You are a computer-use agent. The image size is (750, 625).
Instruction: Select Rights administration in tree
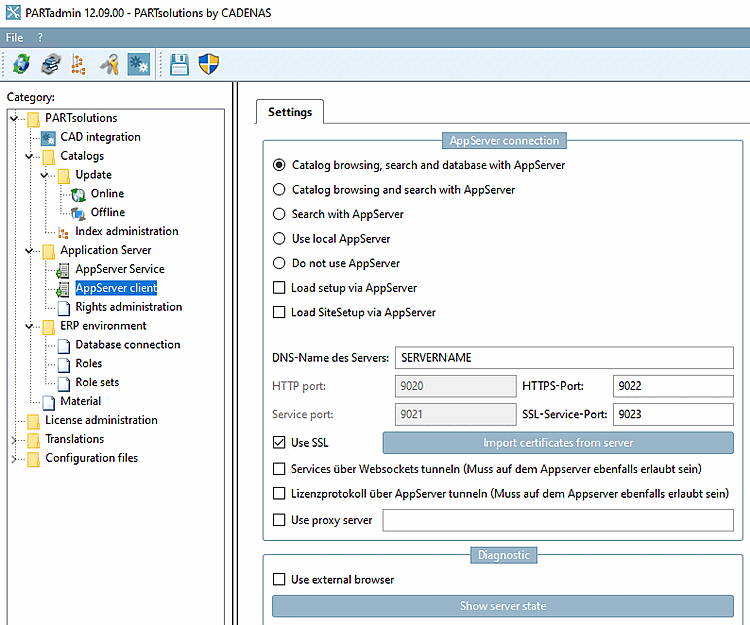tap(129, 307)
